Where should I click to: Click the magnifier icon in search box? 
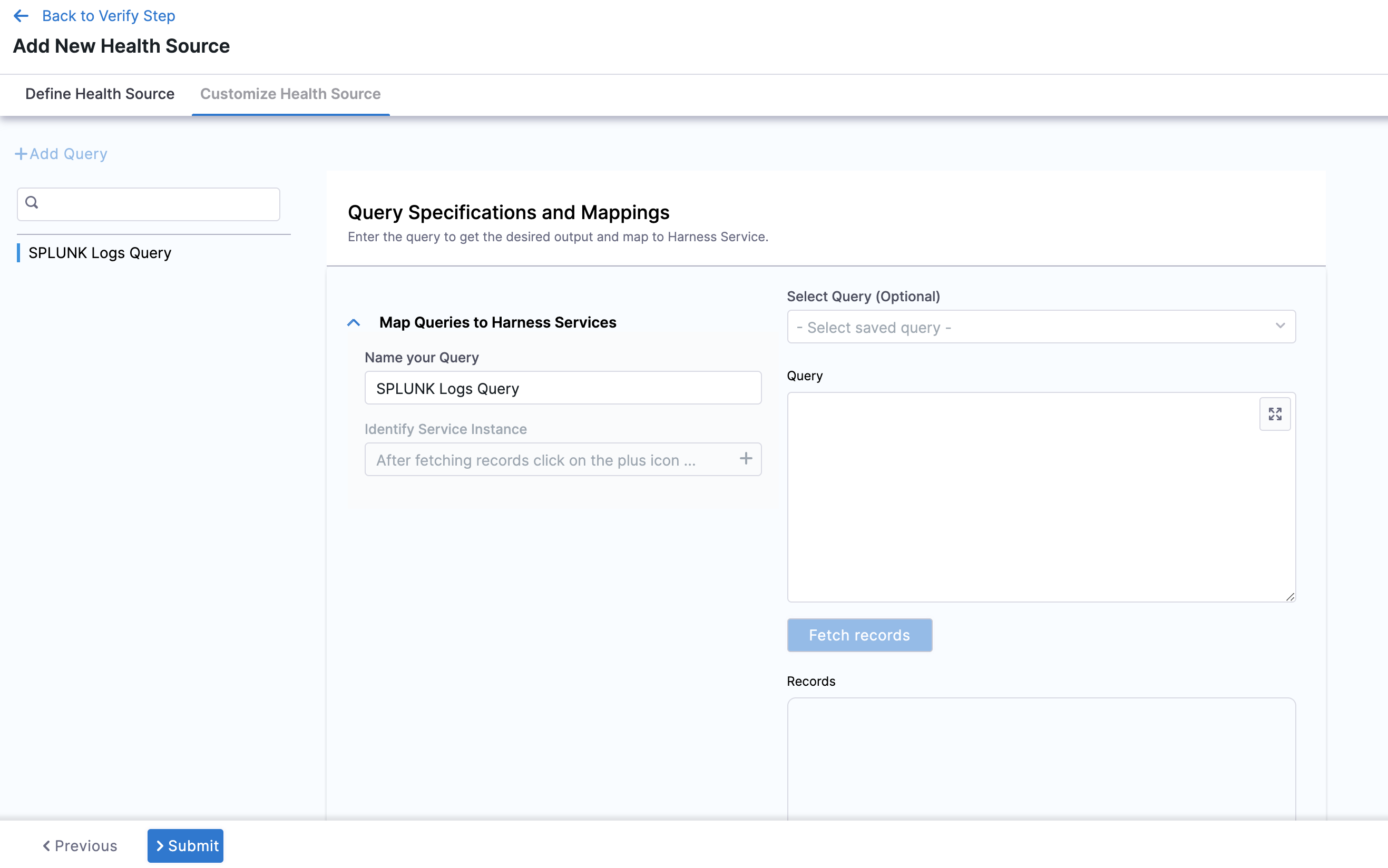click(x=32, y=203)
